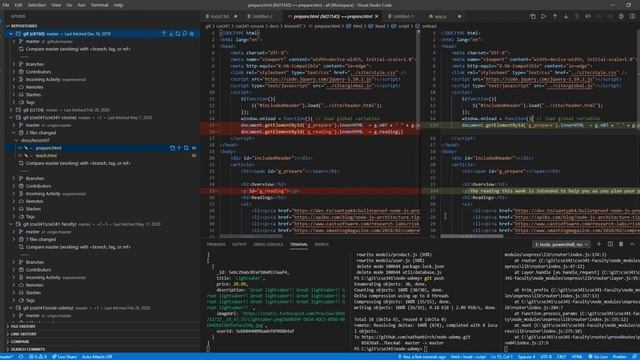640x360 pixels.
Task: Select prepare.html in changed files
Action: click(49, 148)
